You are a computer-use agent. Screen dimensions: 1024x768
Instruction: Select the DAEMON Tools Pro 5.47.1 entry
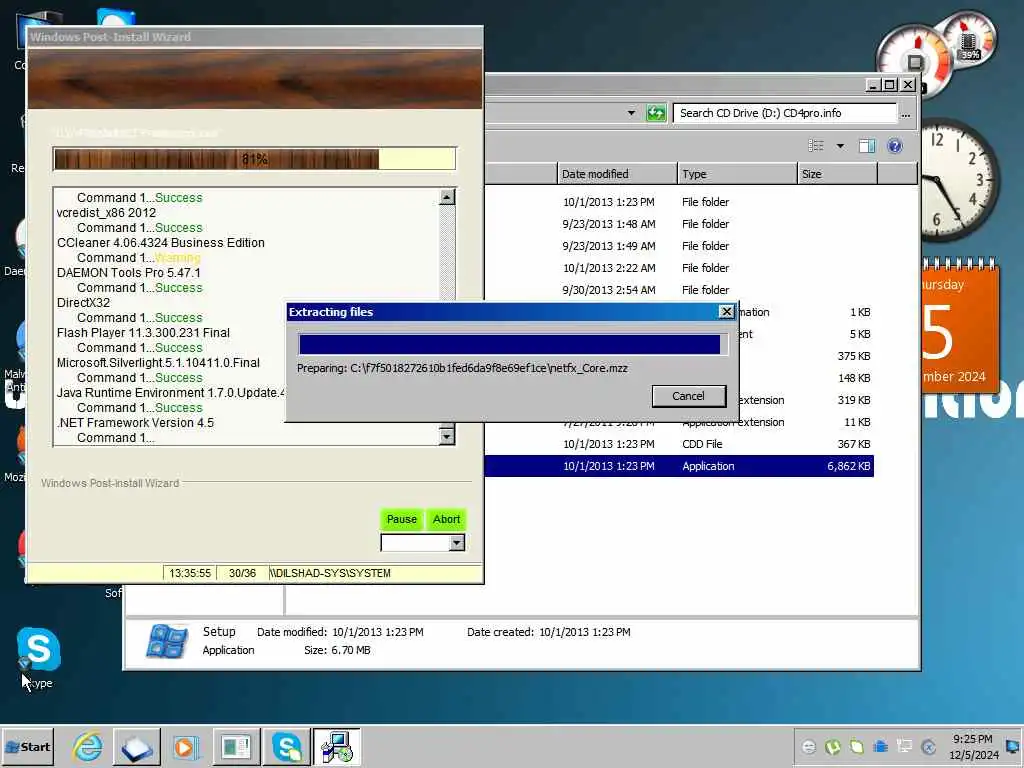point(129,272)
